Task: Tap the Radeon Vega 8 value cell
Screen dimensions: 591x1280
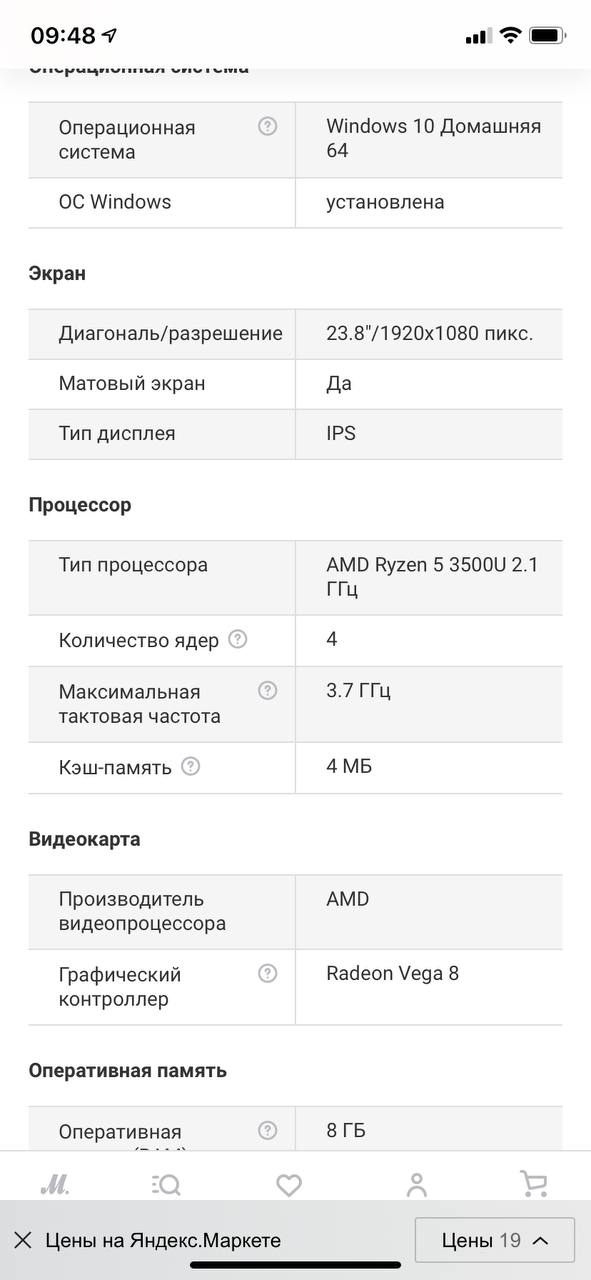Action: (x=429, y=986)
